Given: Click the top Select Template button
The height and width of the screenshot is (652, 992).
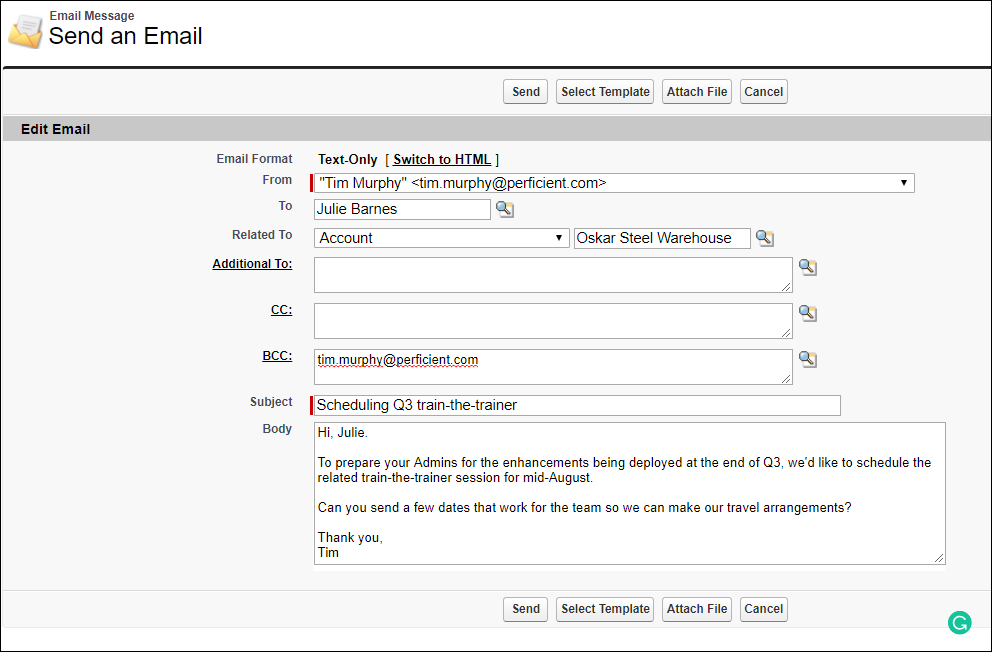Looking at the screenshot, I should coord(605,92).
